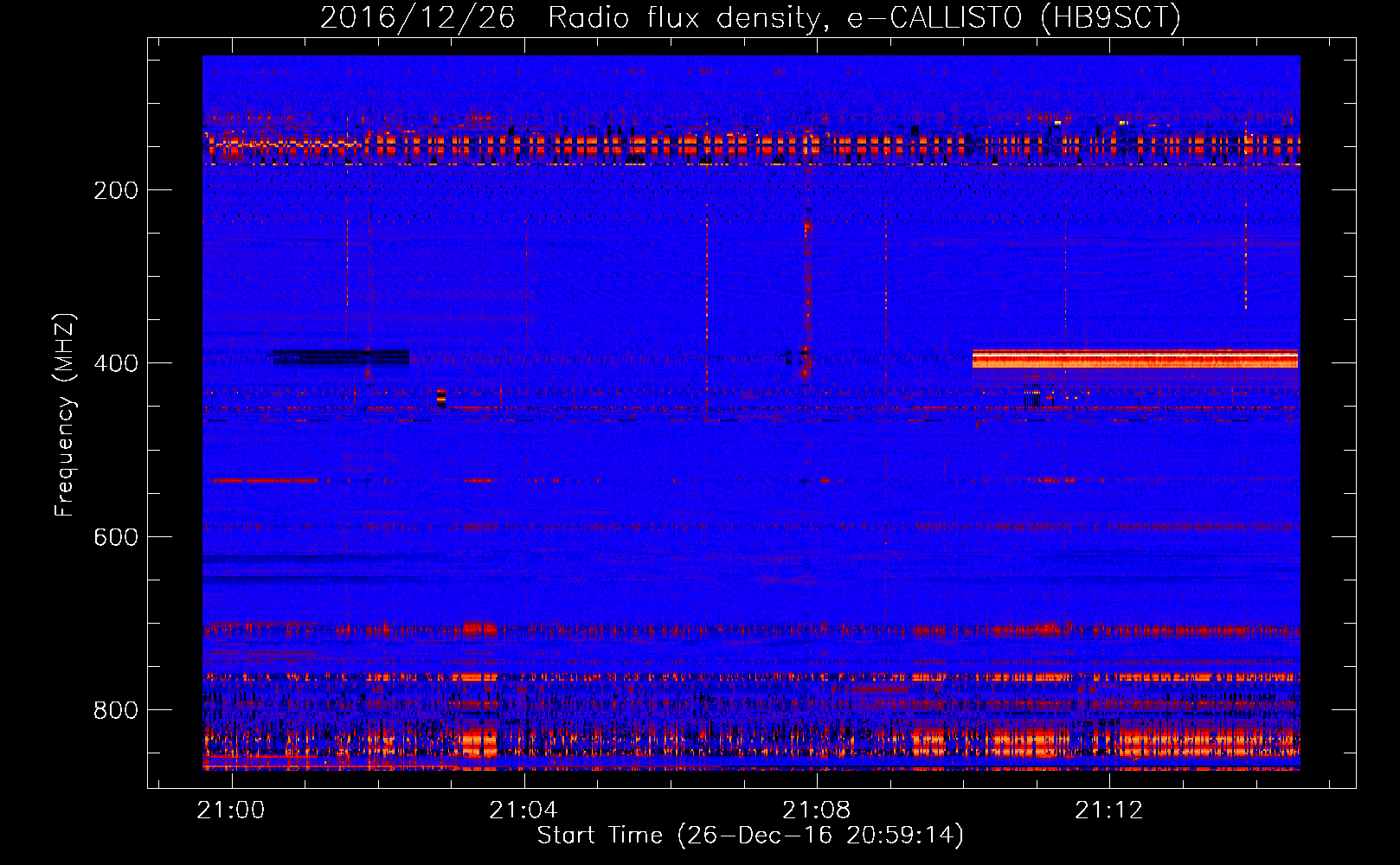
Task: Click the 800 frequency tick label
Action: pyautogui.click(x=115, y=710)
